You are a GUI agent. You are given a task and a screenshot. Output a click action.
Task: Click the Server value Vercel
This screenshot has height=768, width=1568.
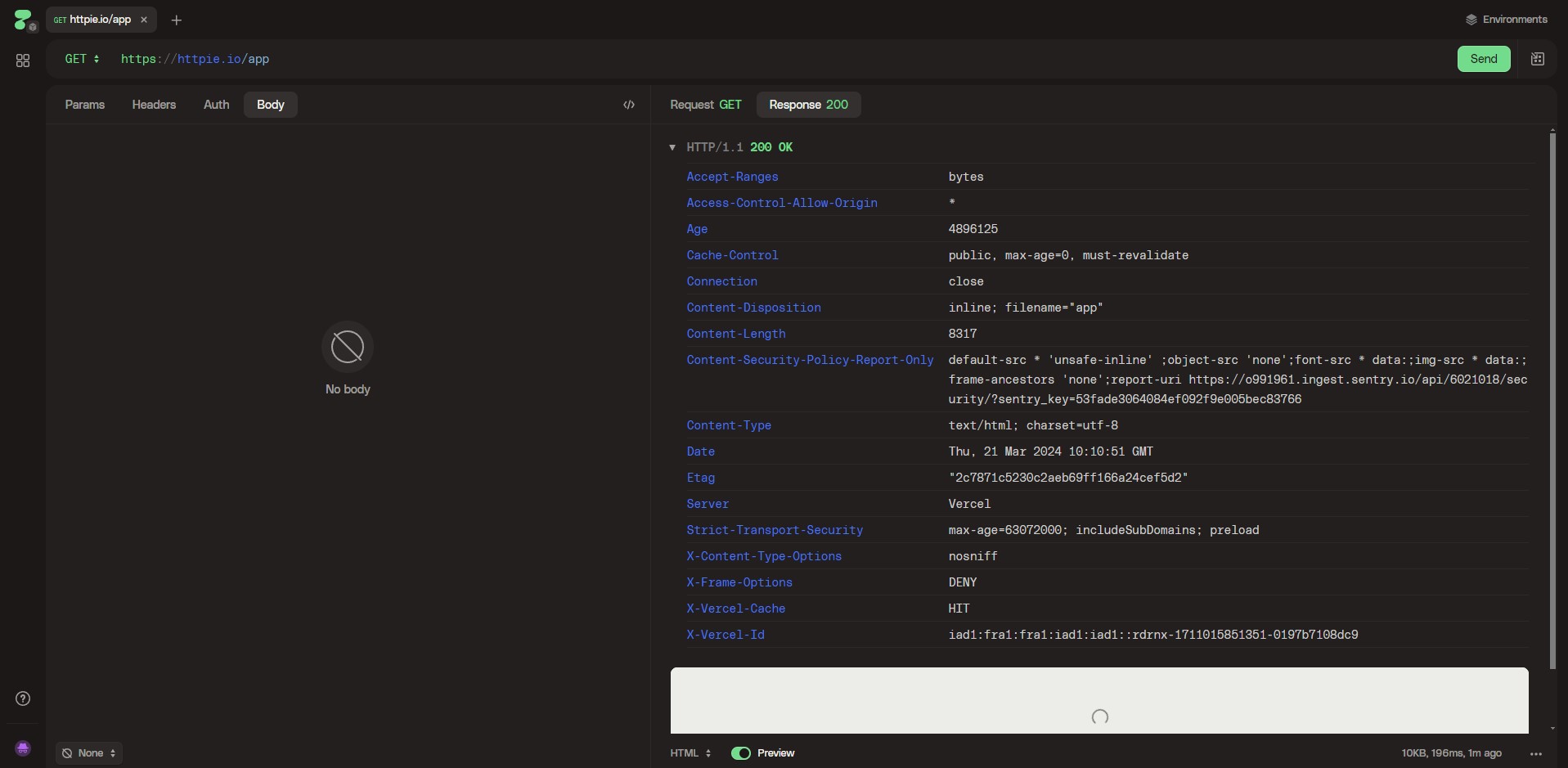[969, 504]
